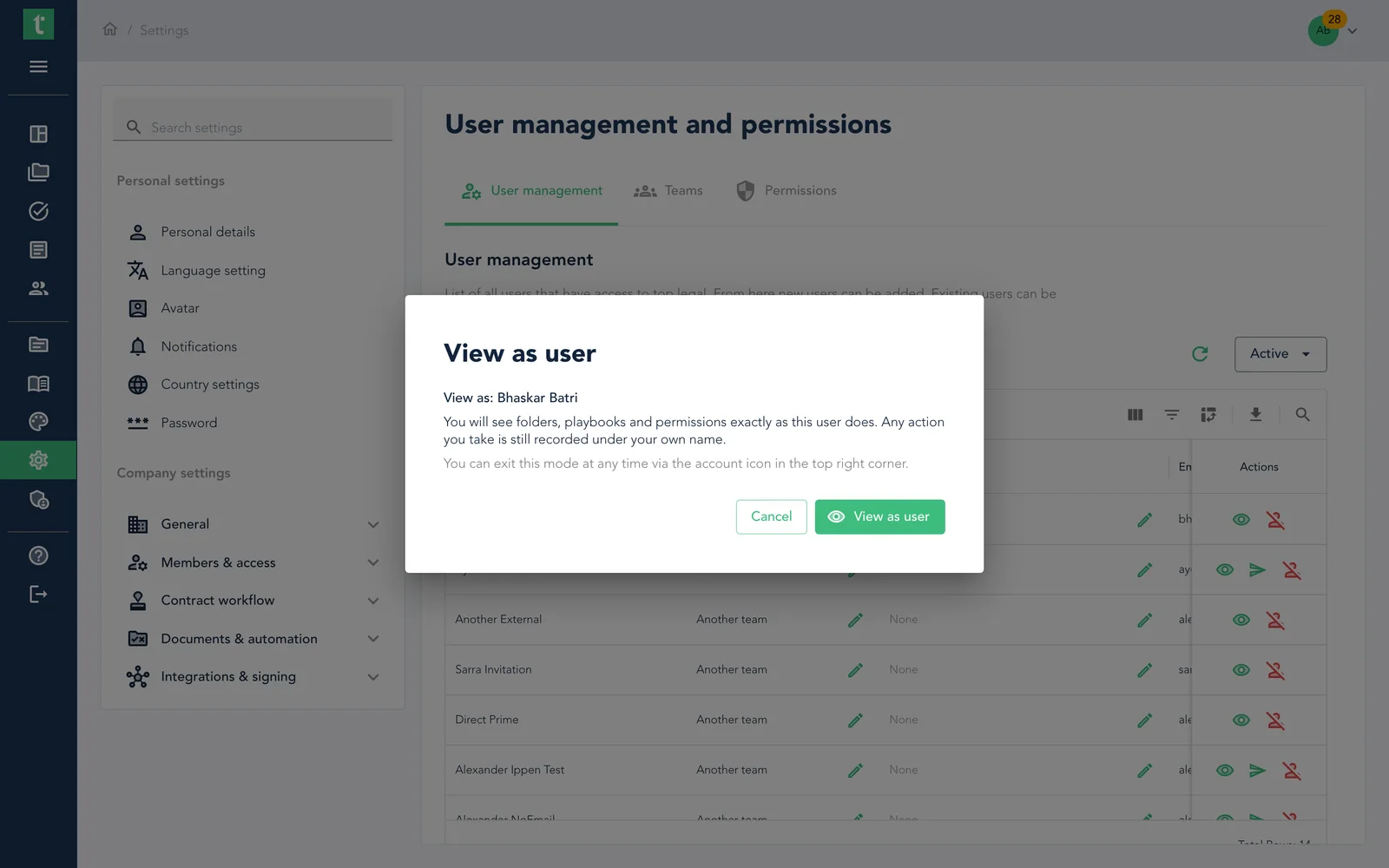1389x868 pixels.
Task: Switch to the User management tab
Action: click(531, 191)
